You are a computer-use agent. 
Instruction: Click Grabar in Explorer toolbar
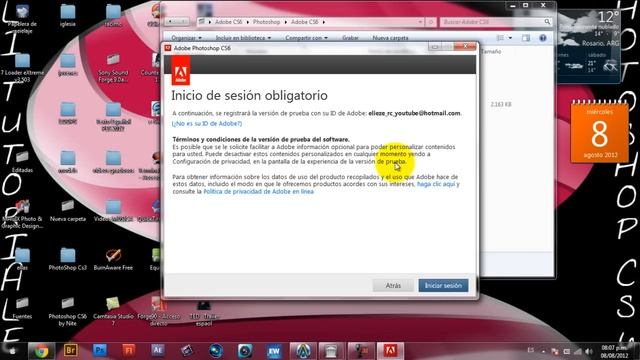click(x=350, y=38)
